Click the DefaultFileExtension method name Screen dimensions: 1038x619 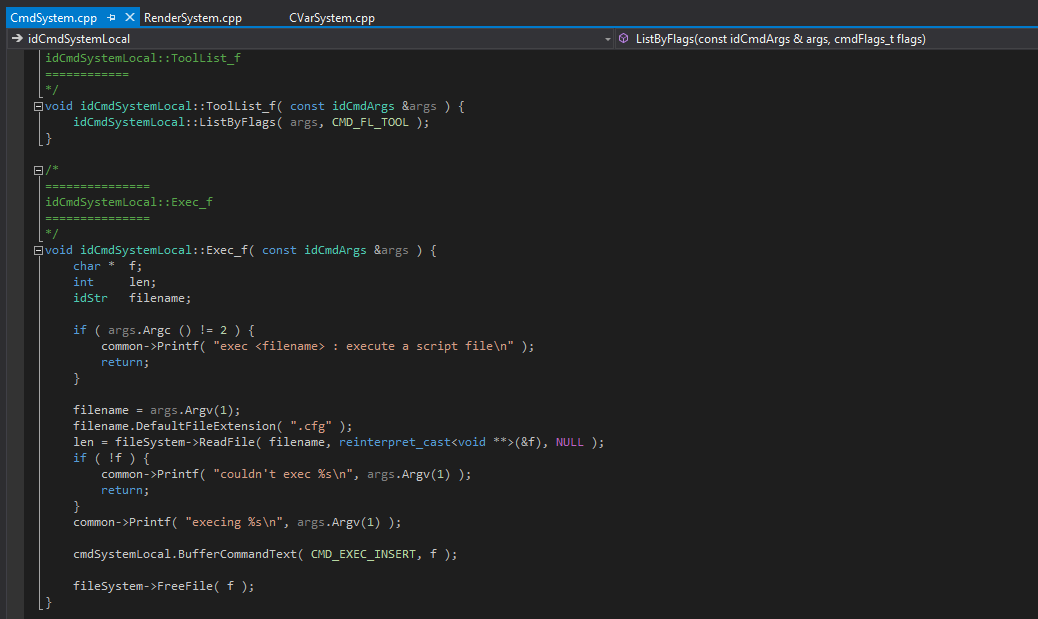(x=206, y=426)
